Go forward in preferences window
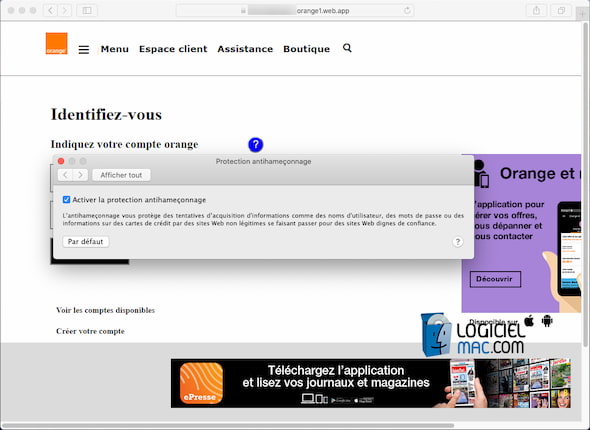The height and width of the screenshot is (430, 590). pyautogui.click(x=80, y=175)
